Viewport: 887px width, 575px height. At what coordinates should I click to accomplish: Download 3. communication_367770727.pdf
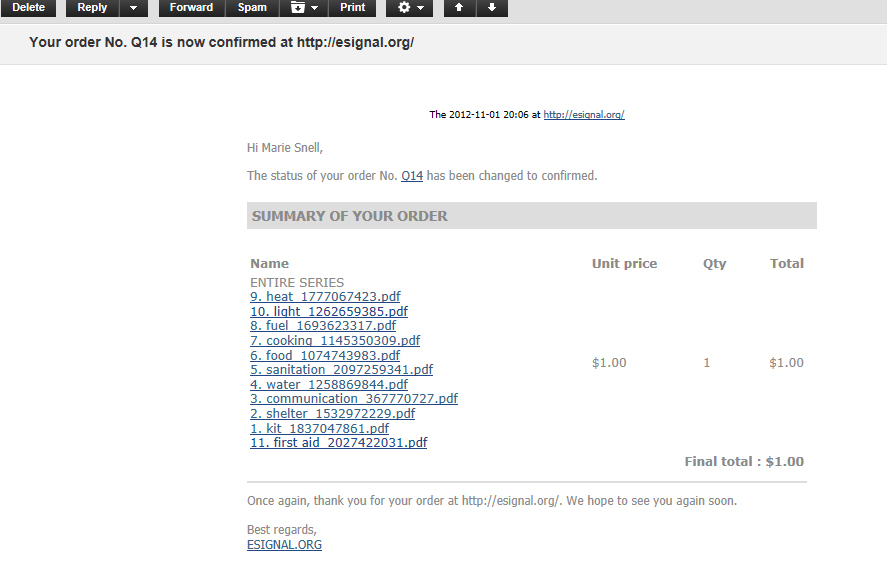[x=354, y=398]
